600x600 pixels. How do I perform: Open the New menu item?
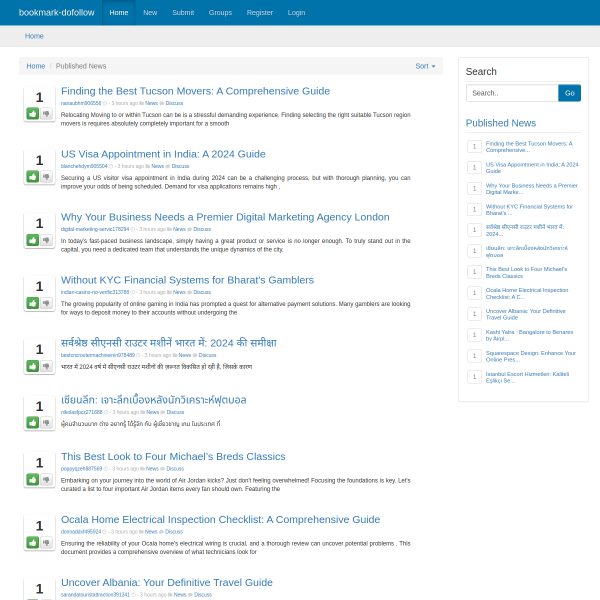150,13
